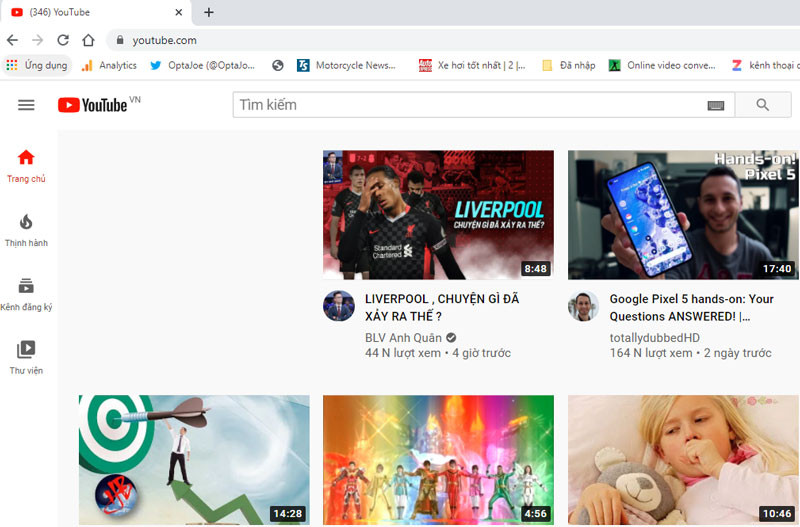This screenshot has width=800, height=527.
Task: Open the Đã nhập bookmark folder
Action: click(569, 65)
